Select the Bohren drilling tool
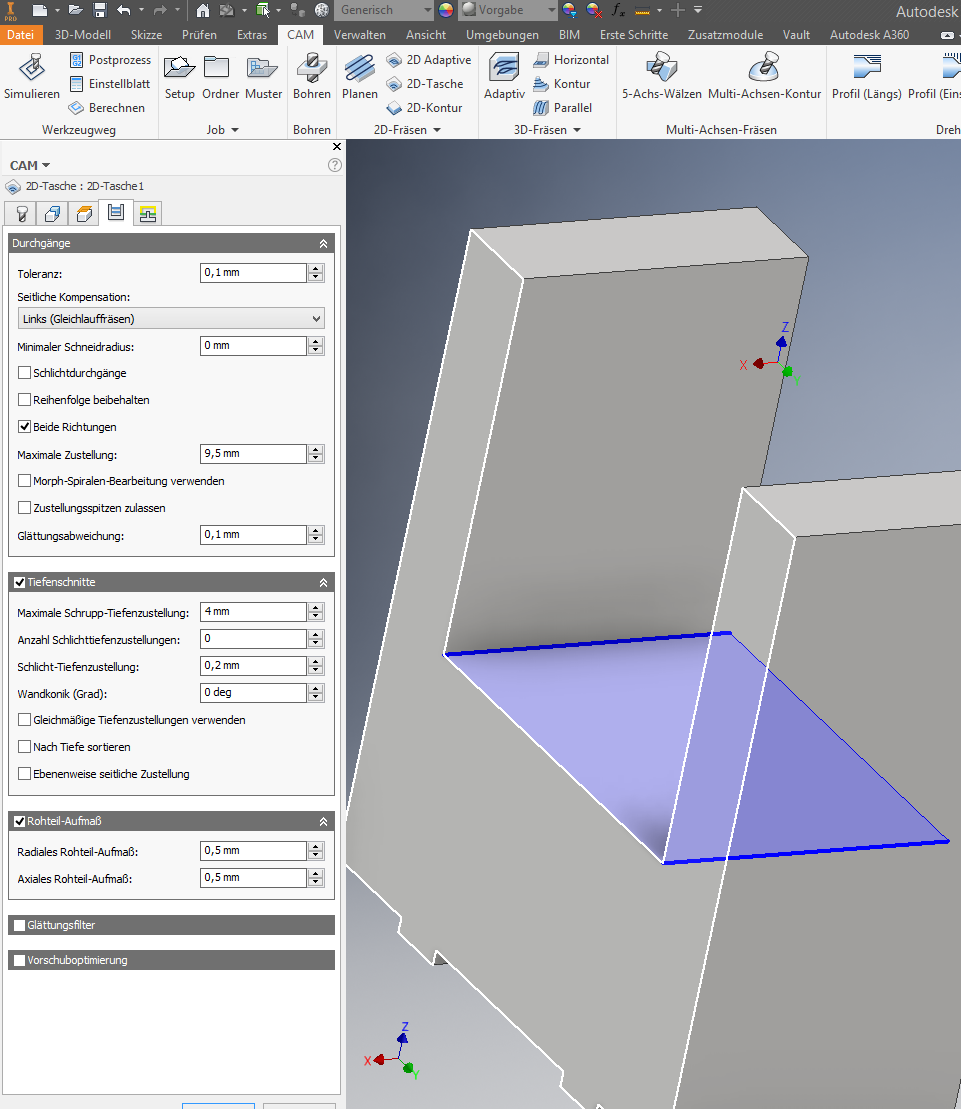 [311, 69]
